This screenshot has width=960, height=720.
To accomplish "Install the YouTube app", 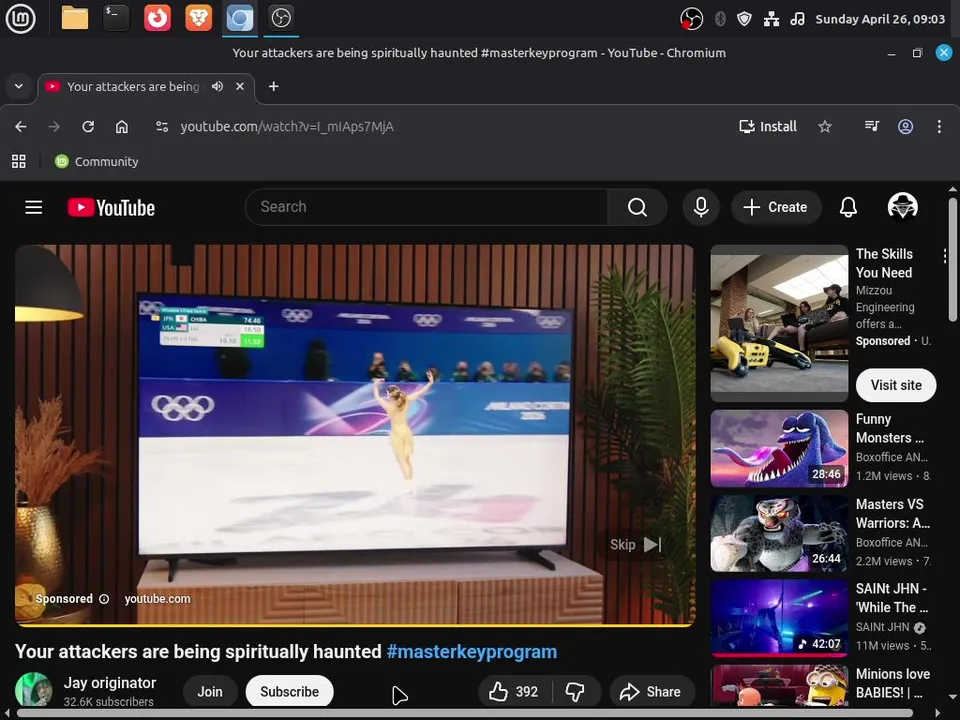I will [x=768, y=127].
